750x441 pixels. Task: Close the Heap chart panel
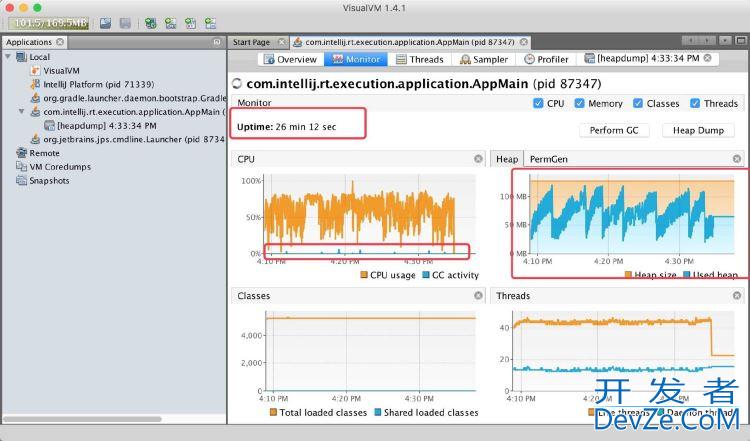pyautogui.click(x=737, y=159)
